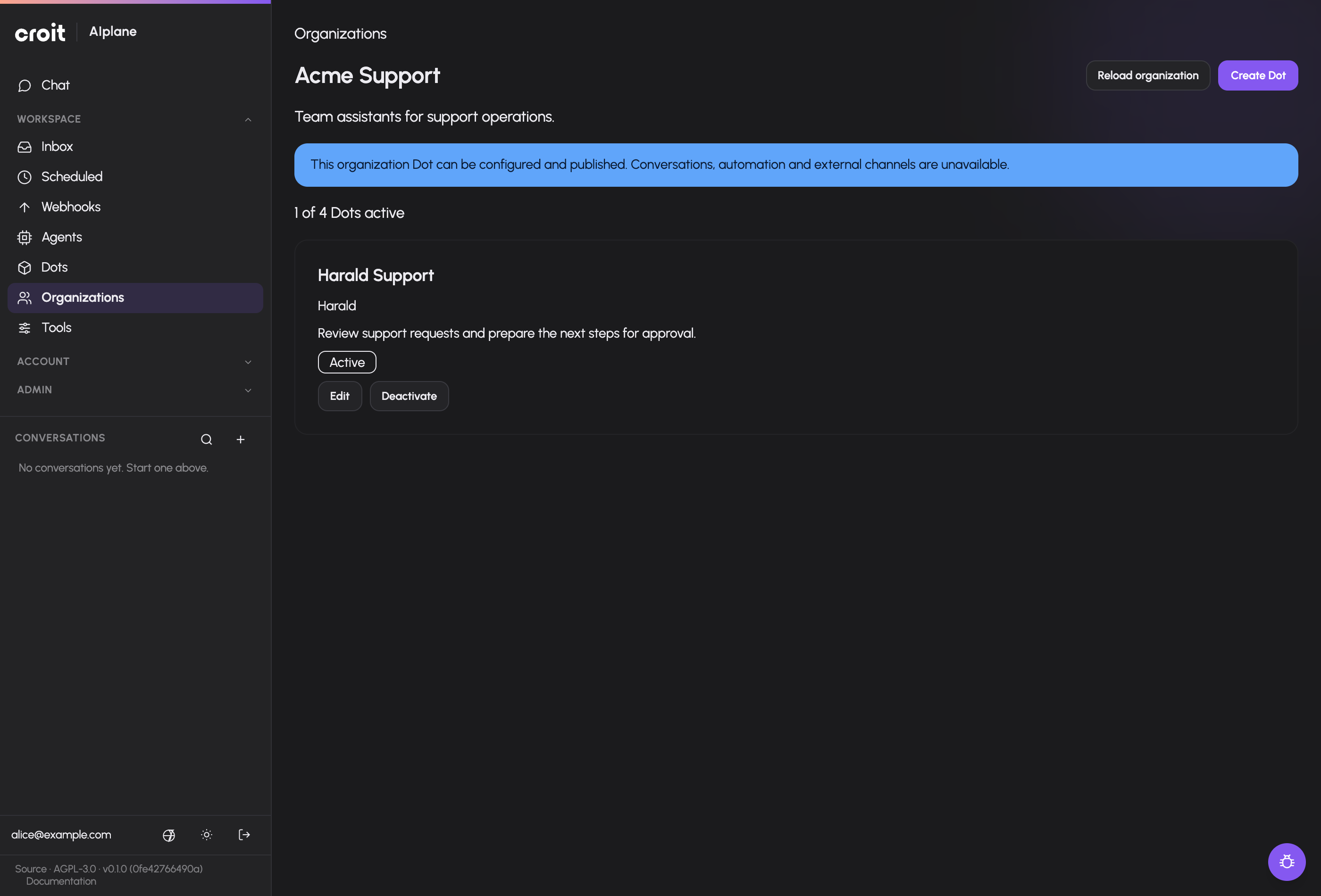Open the Documentation link
Viewport: 1321px width, 896px height.
61,881
